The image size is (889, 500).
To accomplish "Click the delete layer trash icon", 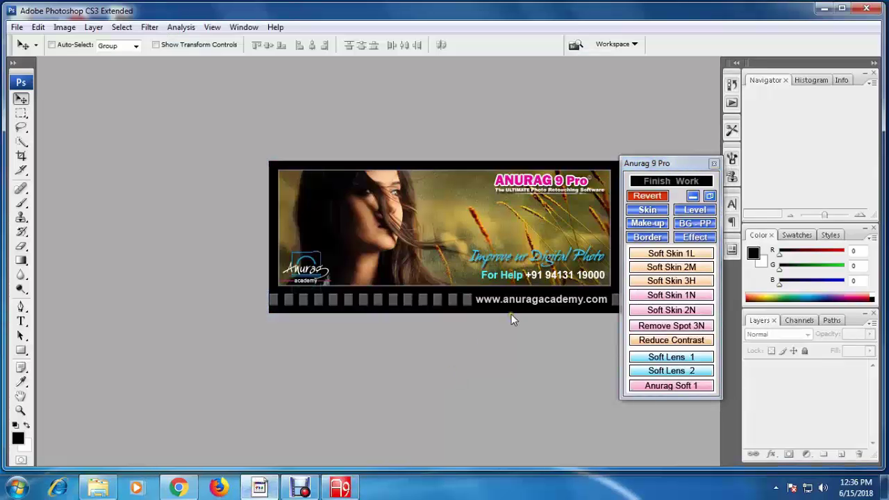I will (859, 454).
